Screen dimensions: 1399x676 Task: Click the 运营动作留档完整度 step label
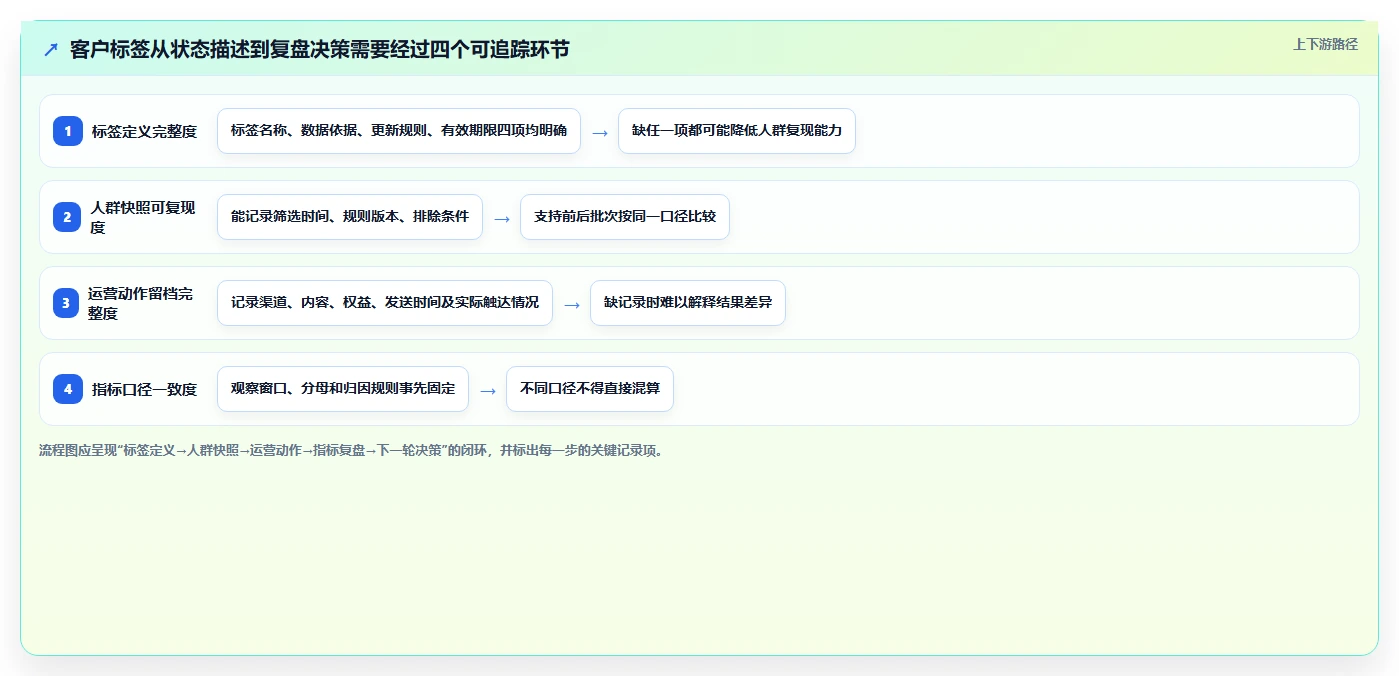(142, 303)
